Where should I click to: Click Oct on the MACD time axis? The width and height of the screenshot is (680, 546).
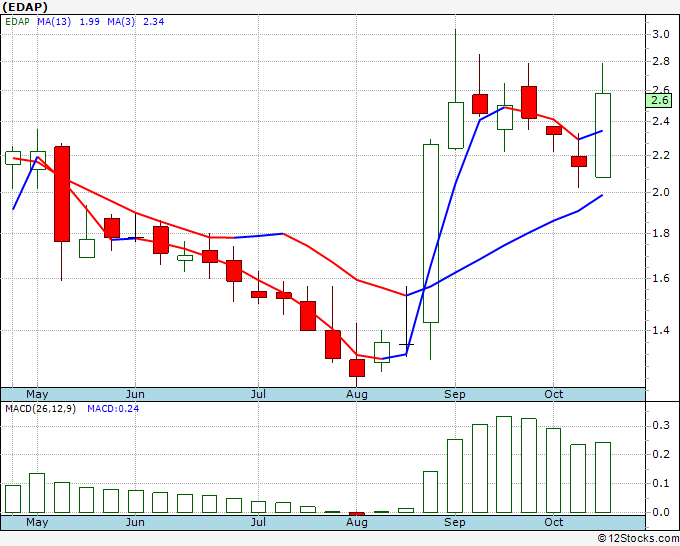pyautogui.click(x=553, y=522)
